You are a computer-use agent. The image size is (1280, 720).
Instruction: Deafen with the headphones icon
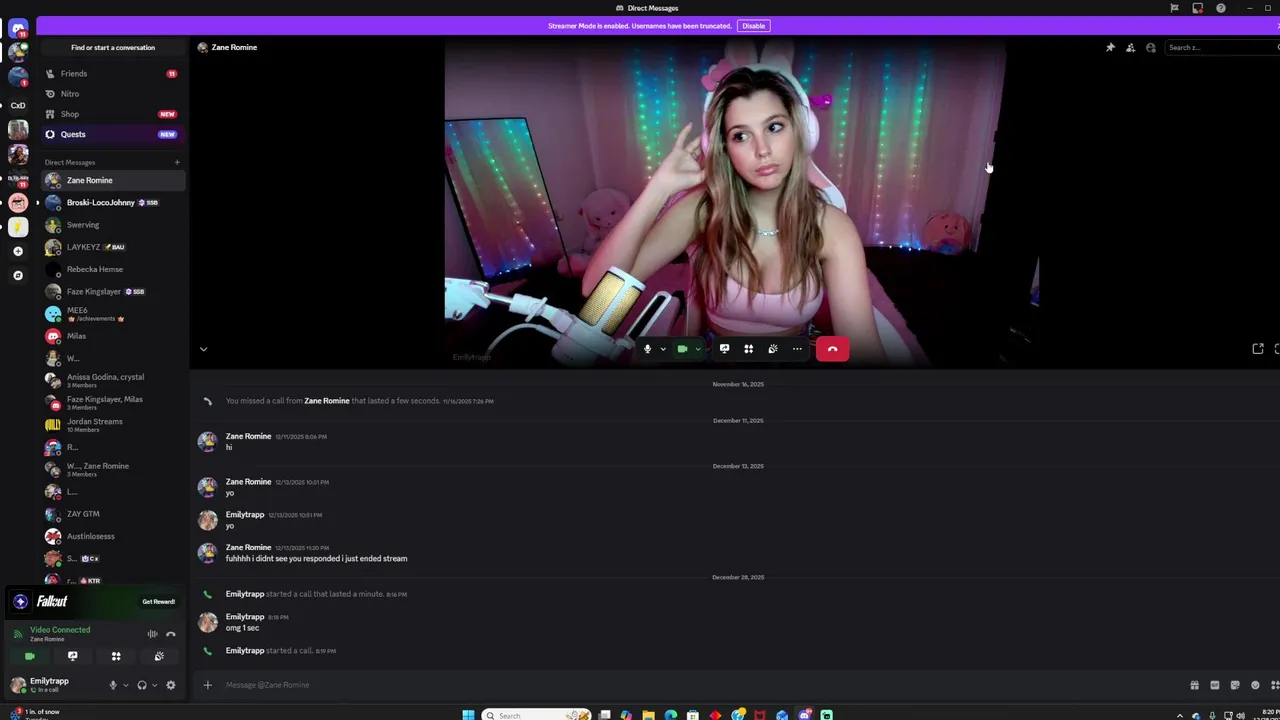pos(142,685)
